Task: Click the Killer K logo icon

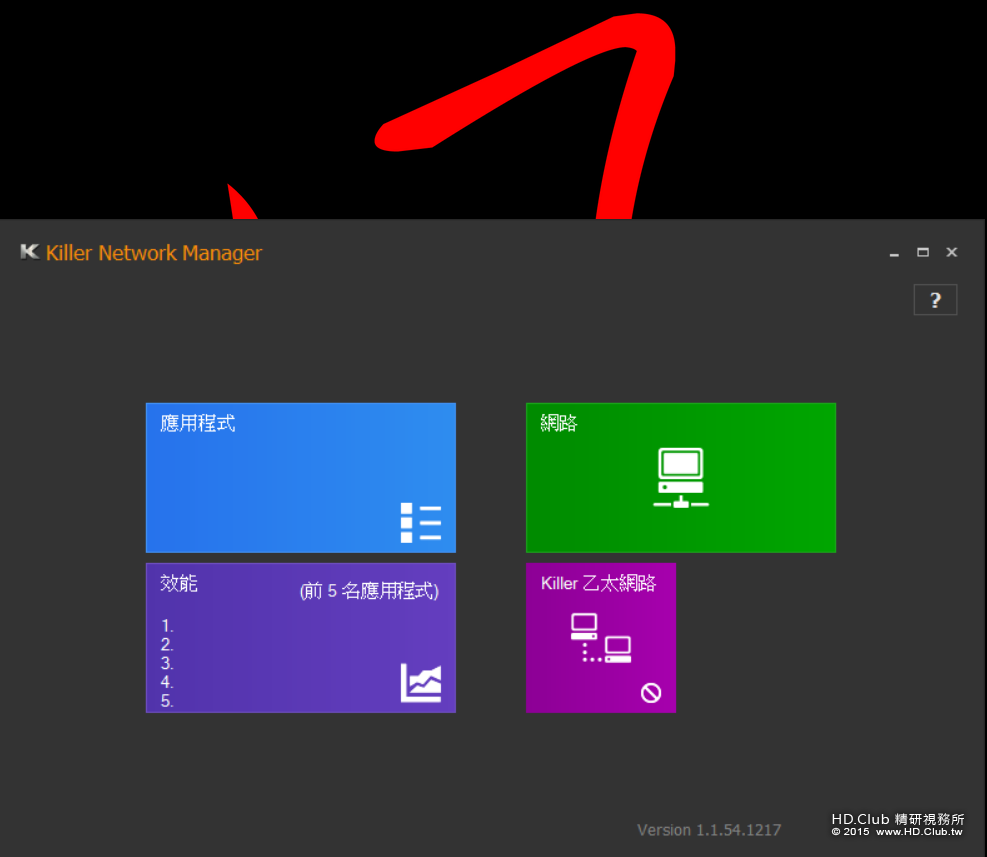Action: (x=30, y=252)
